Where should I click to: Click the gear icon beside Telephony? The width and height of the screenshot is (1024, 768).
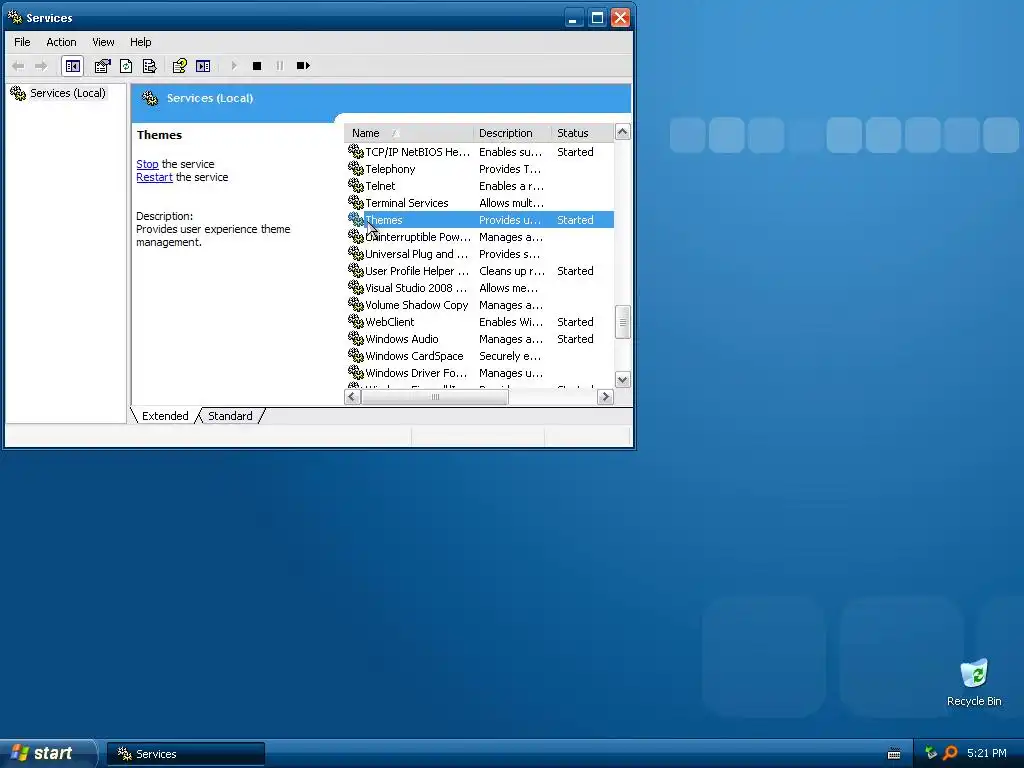[x=356, y=168]
